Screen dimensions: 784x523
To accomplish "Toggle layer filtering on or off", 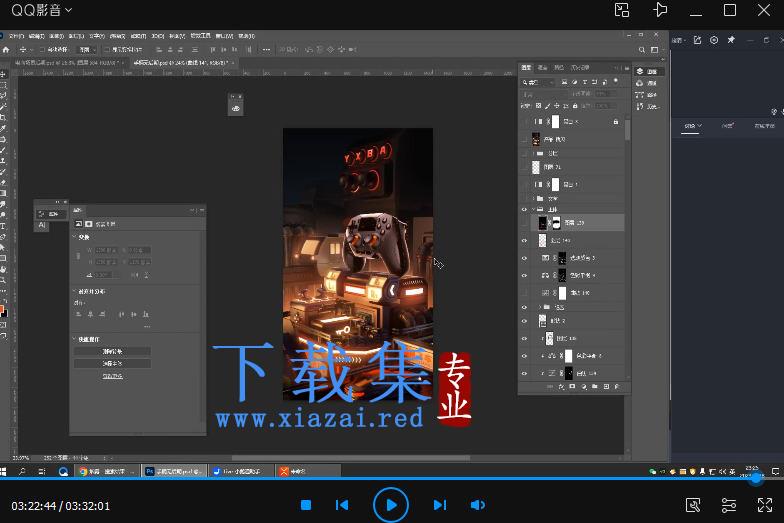I will [x=616, y=81].
